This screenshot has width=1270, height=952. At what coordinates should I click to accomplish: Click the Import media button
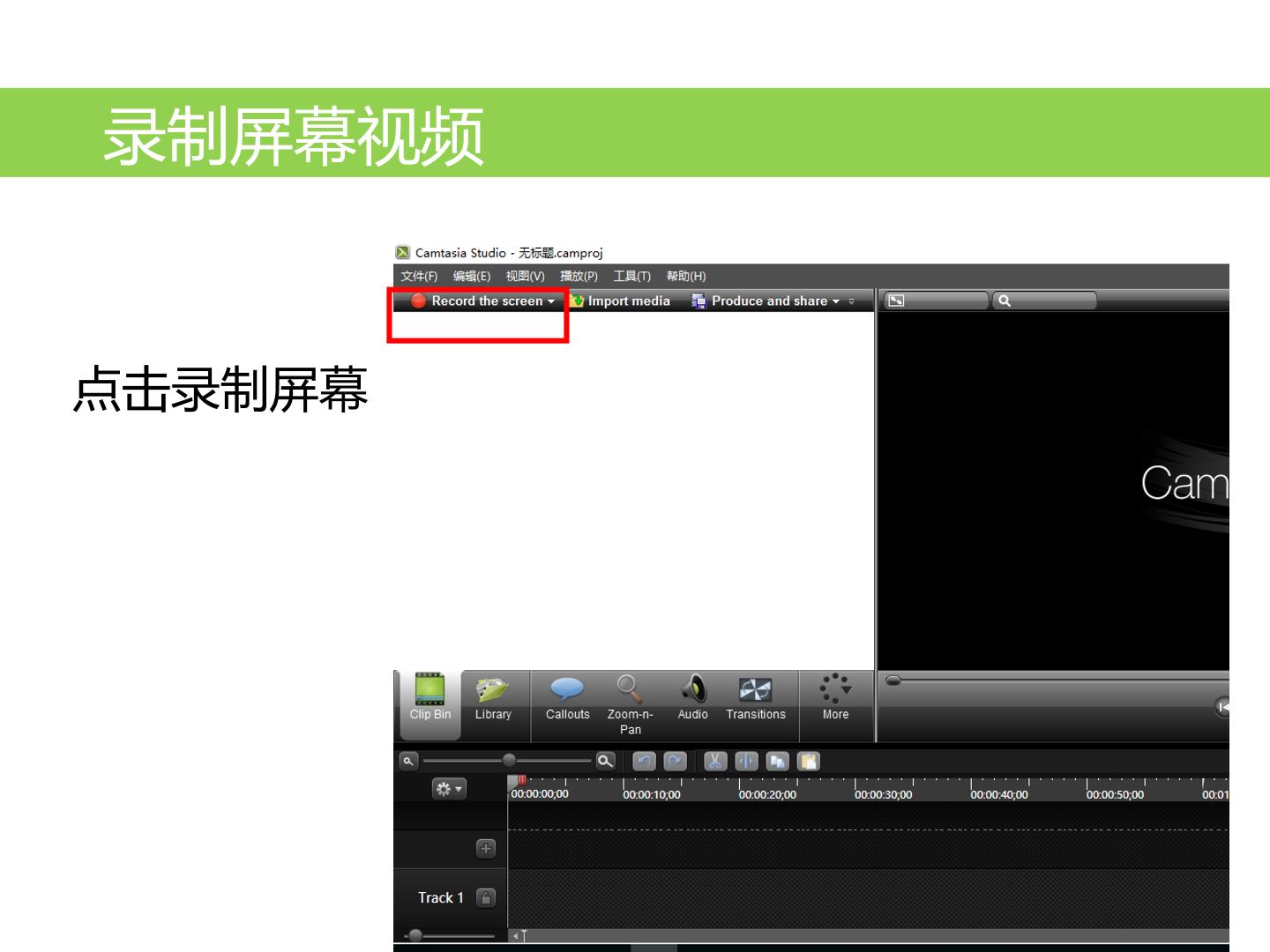[x=621, y=301]
